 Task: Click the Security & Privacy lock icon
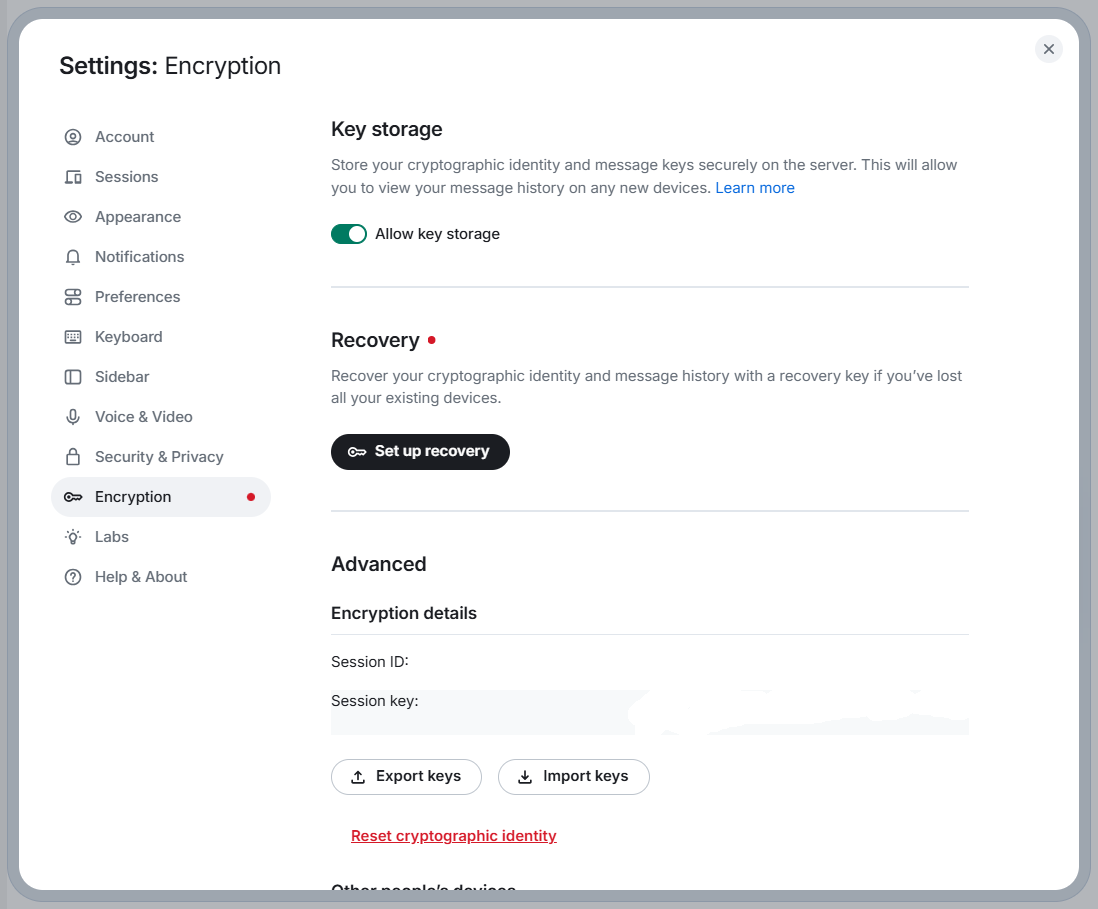click(73, 457)
